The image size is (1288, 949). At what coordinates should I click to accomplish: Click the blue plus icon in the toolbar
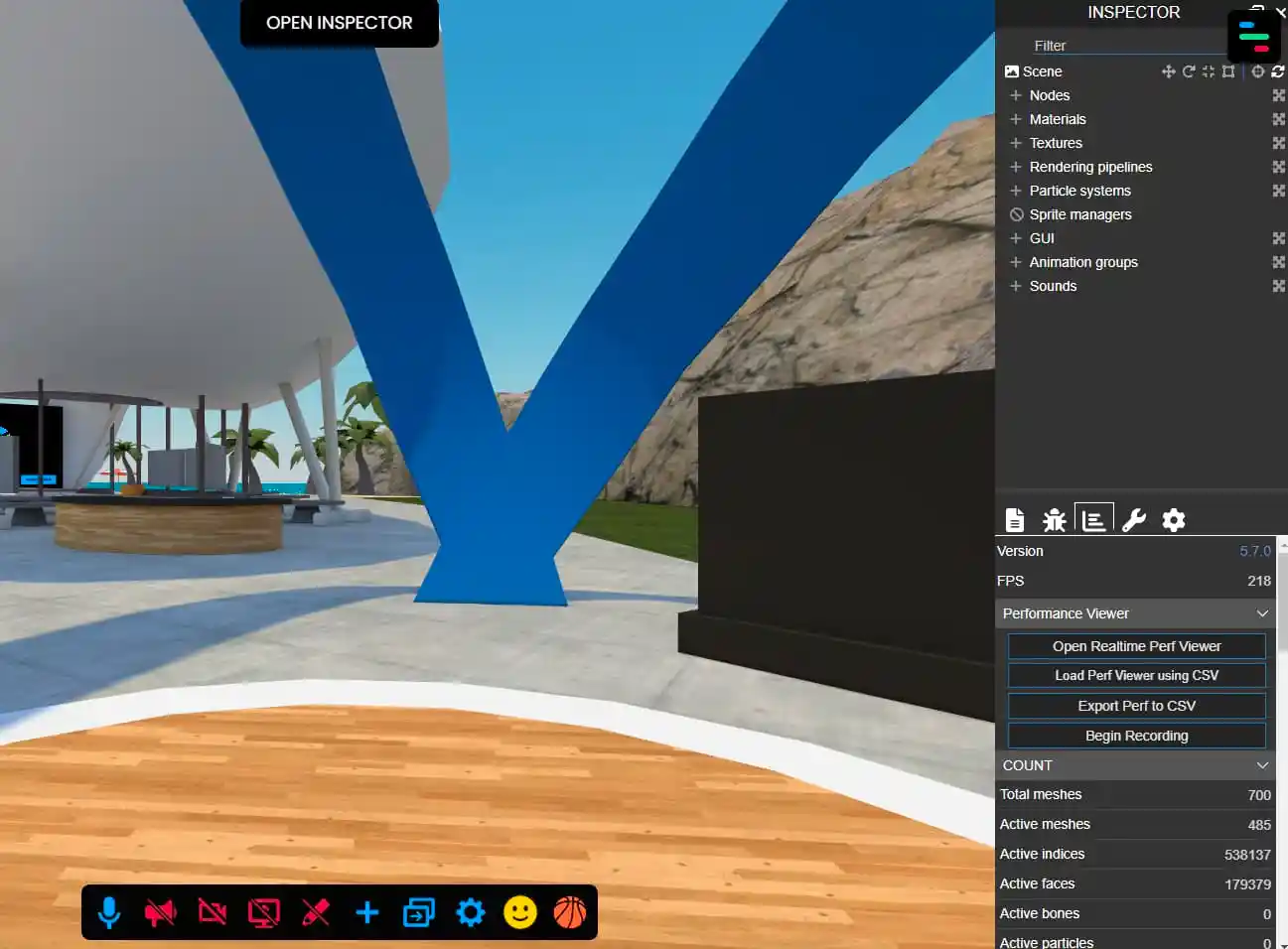367,912
